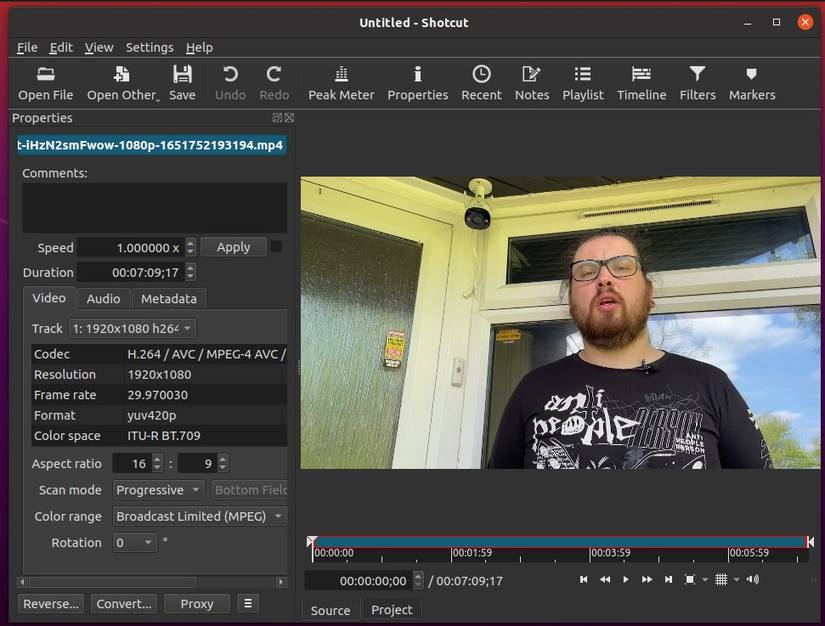Click the Recent files icon
825x626 pixels.
pos(481,83)
